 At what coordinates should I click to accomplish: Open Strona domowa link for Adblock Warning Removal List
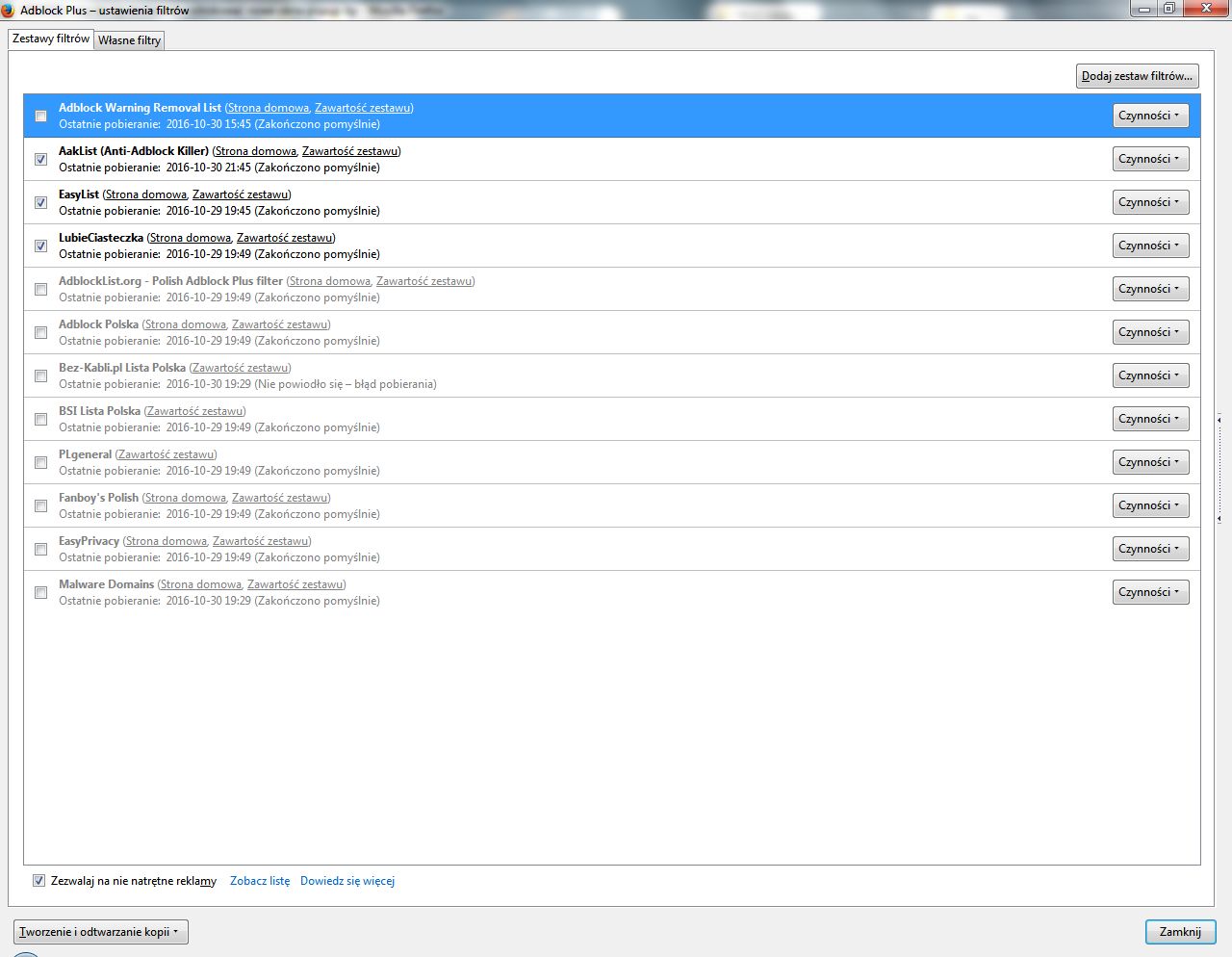click(269, 108)
